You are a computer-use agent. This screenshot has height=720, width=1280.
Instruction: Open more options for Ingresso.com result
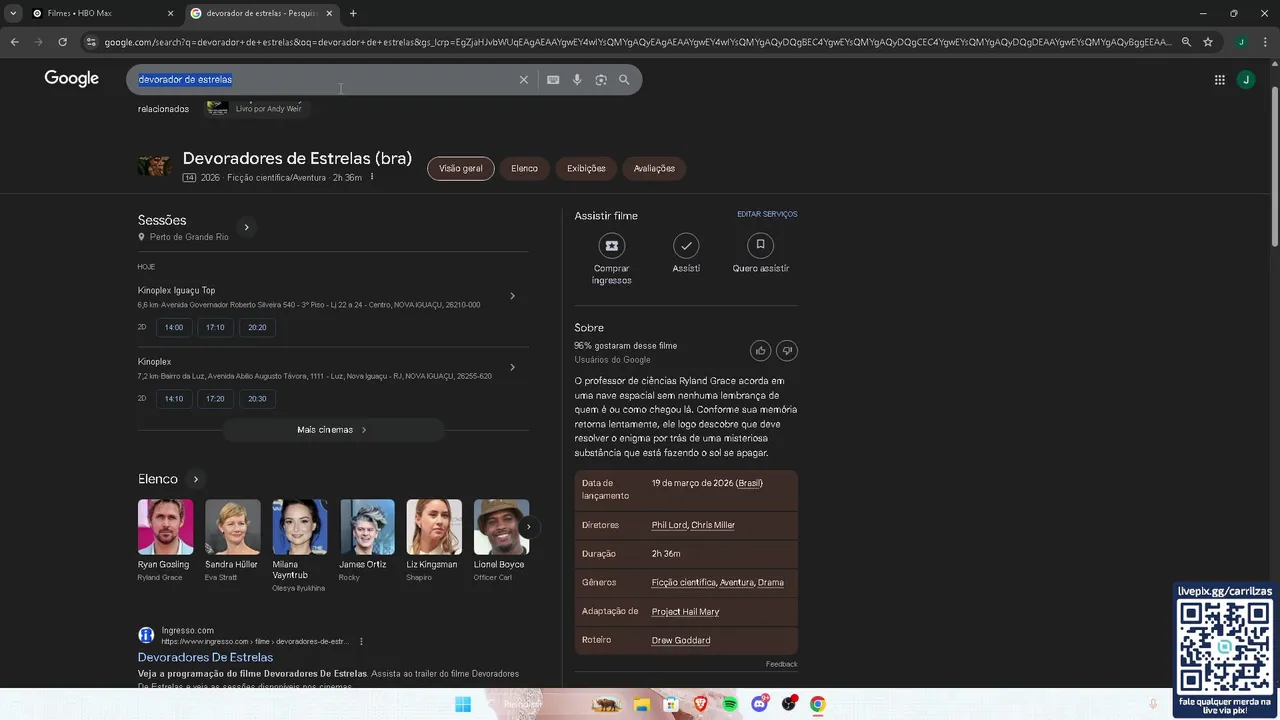[x=361, y=641]
